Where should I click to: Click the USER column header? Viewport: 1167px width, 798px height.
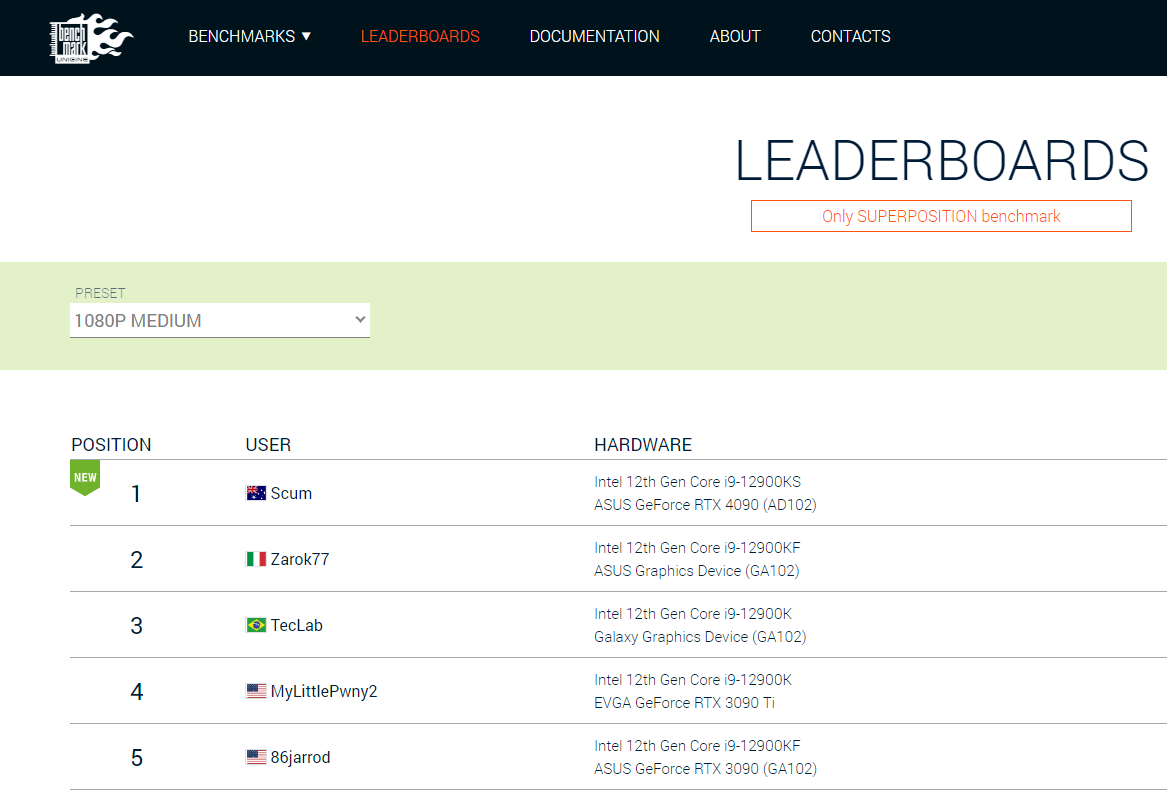[268, 445]
